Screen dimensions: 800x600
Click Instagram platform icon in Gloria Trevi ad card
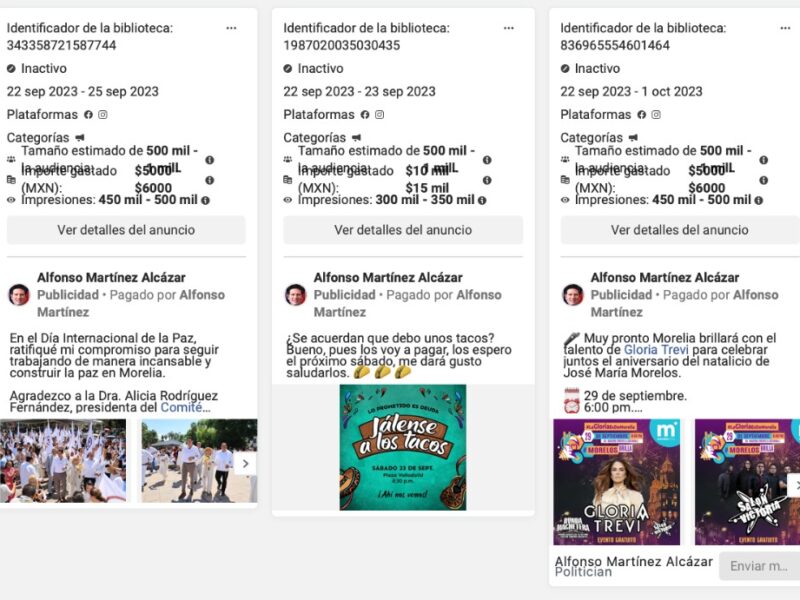tap(656, 115)
